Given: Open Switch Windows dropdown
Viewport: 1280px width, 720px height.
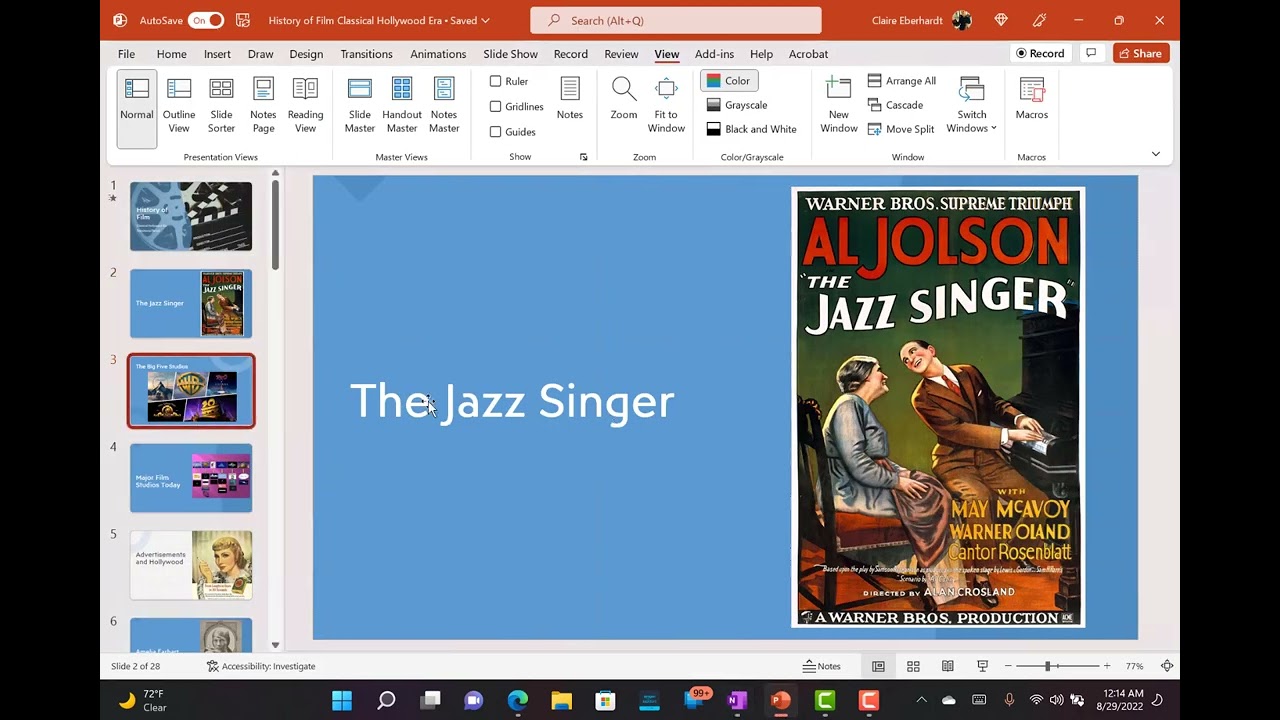Looking at the screenshot, I should tap(972, 105).
